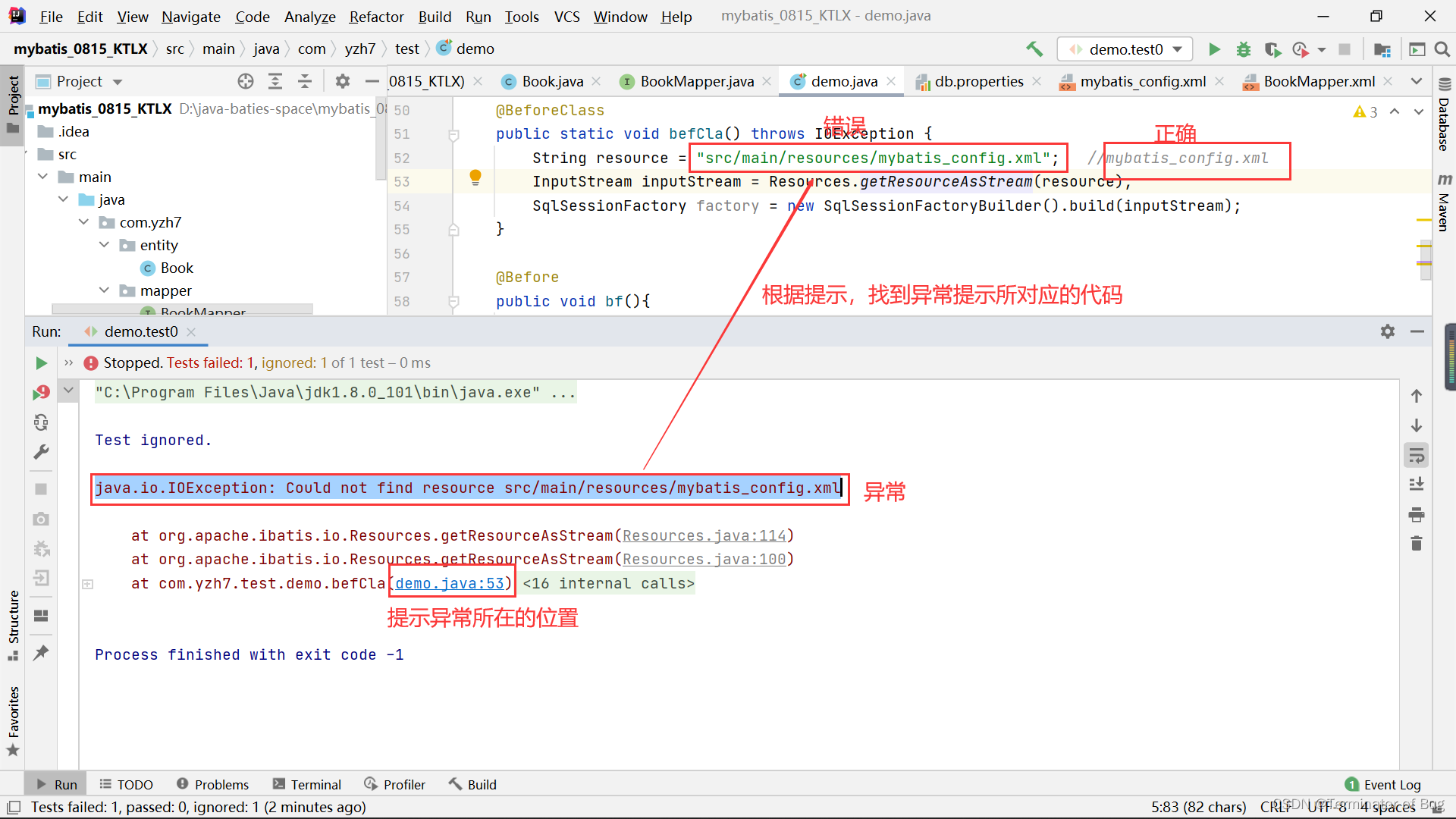The width and height of the screenshot is (1456, 819).
Task: Select the Build menu item
Action: [x=433, y=15]
